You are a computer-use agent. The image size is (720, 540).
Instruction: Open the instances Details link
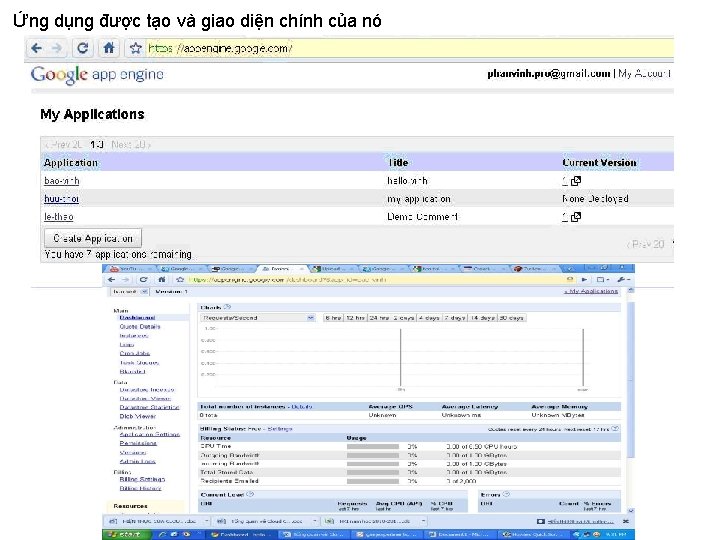(x=302, y=406)
